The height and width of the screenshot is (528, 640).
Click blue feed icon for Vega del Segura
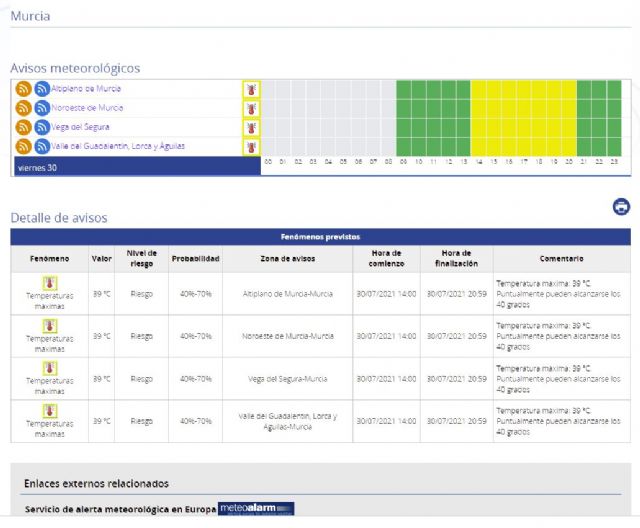click(42, 127)
